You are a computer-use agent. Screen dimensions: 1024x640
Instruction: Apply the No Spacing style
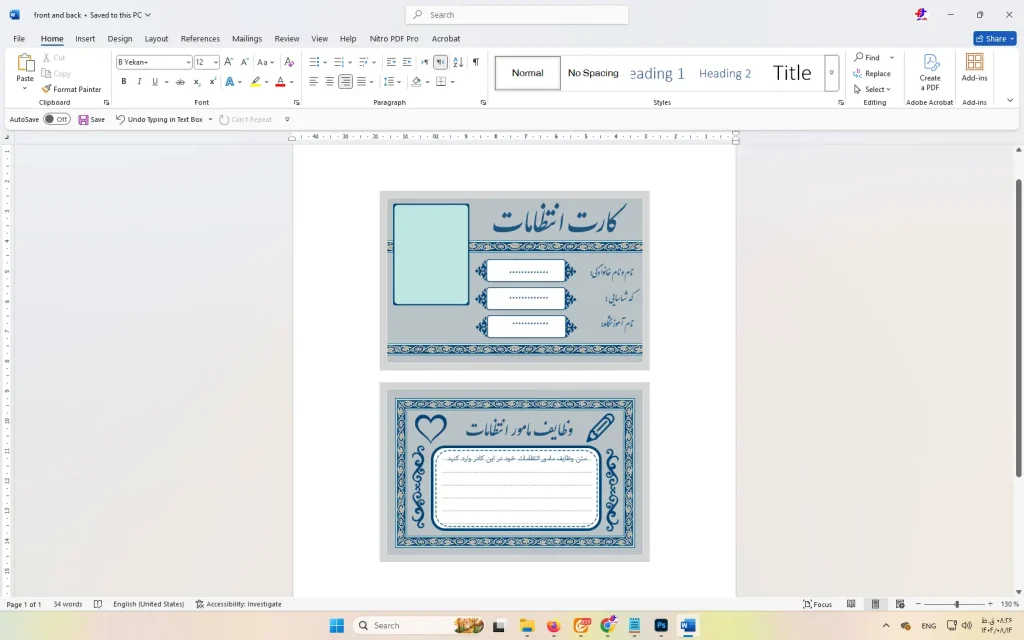[x=593, y=73]
